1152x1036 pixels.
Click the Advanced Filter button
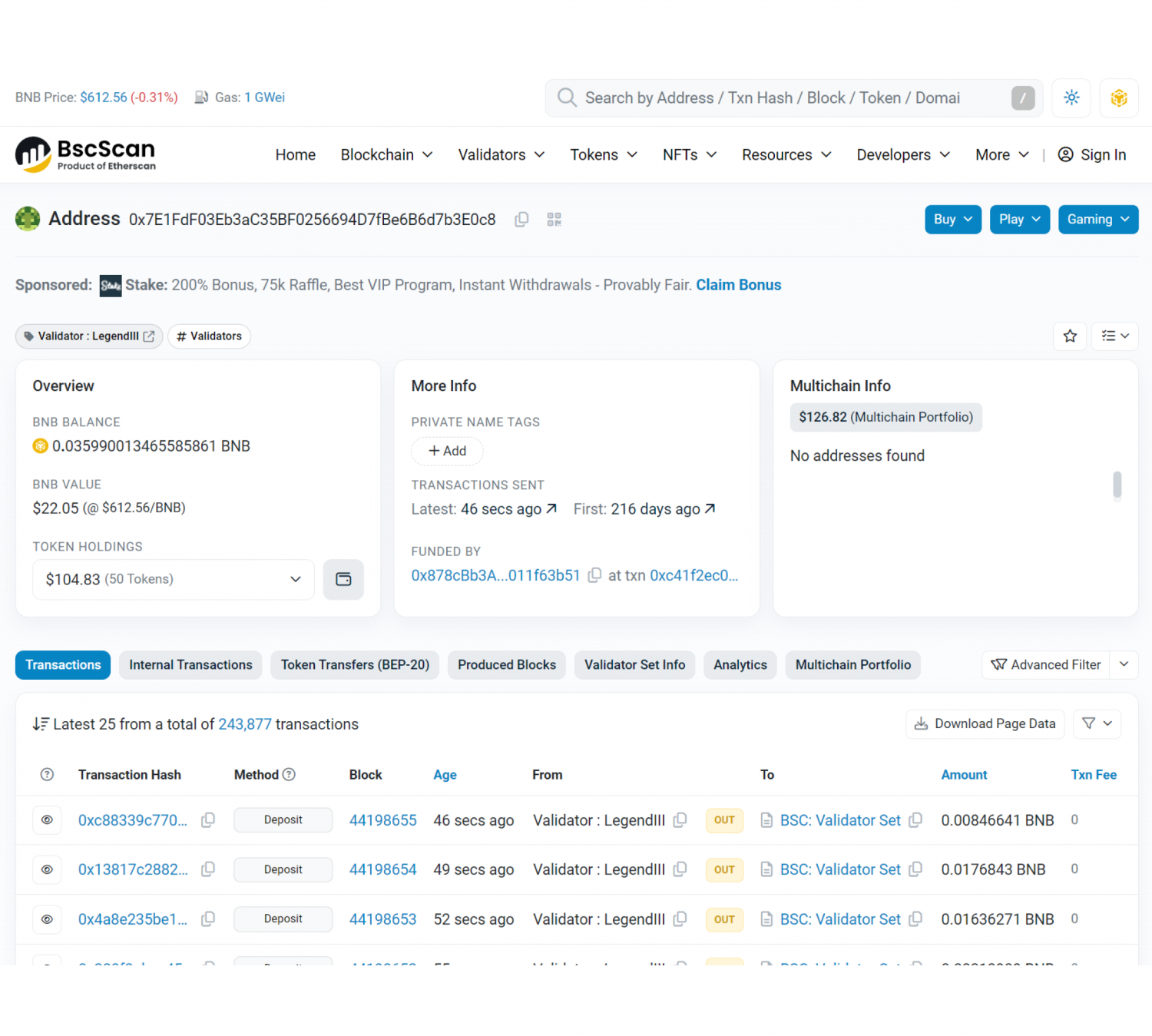tap(1046, 665)
